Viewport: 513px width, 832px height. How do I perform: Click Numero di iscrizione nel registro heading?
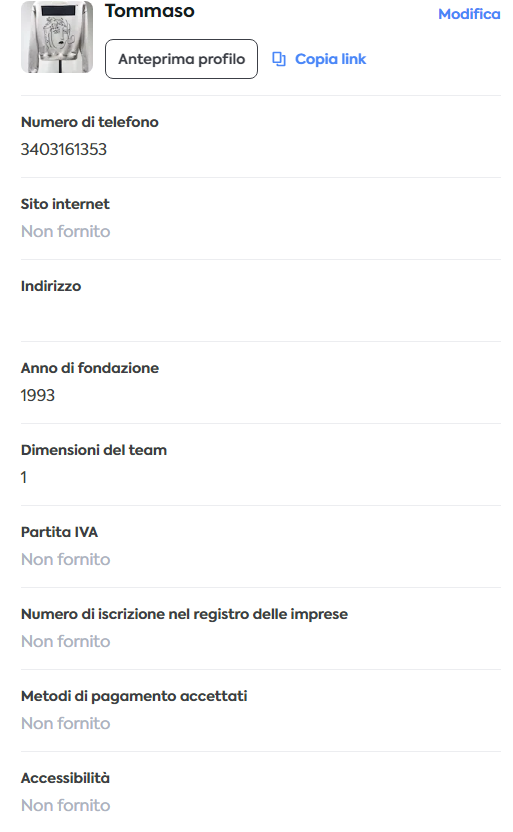[185, 614]
